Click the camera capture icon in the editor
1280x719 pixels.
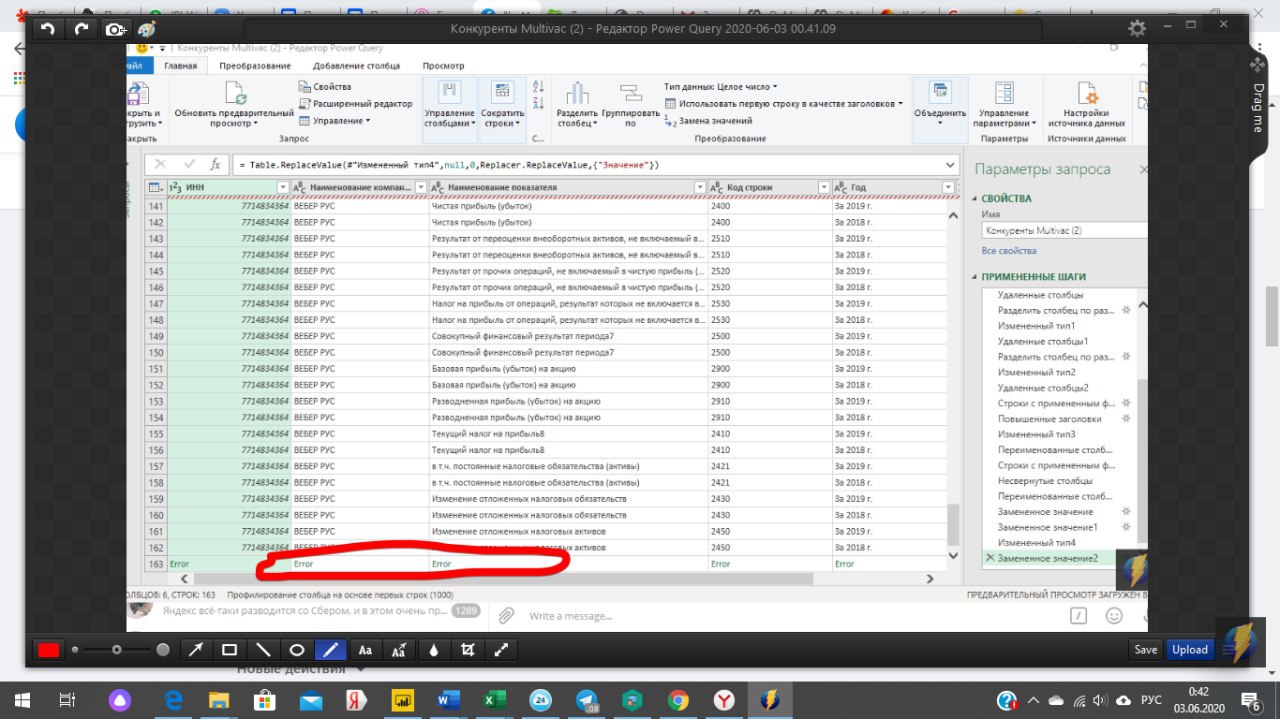click(x=116, y=29)
